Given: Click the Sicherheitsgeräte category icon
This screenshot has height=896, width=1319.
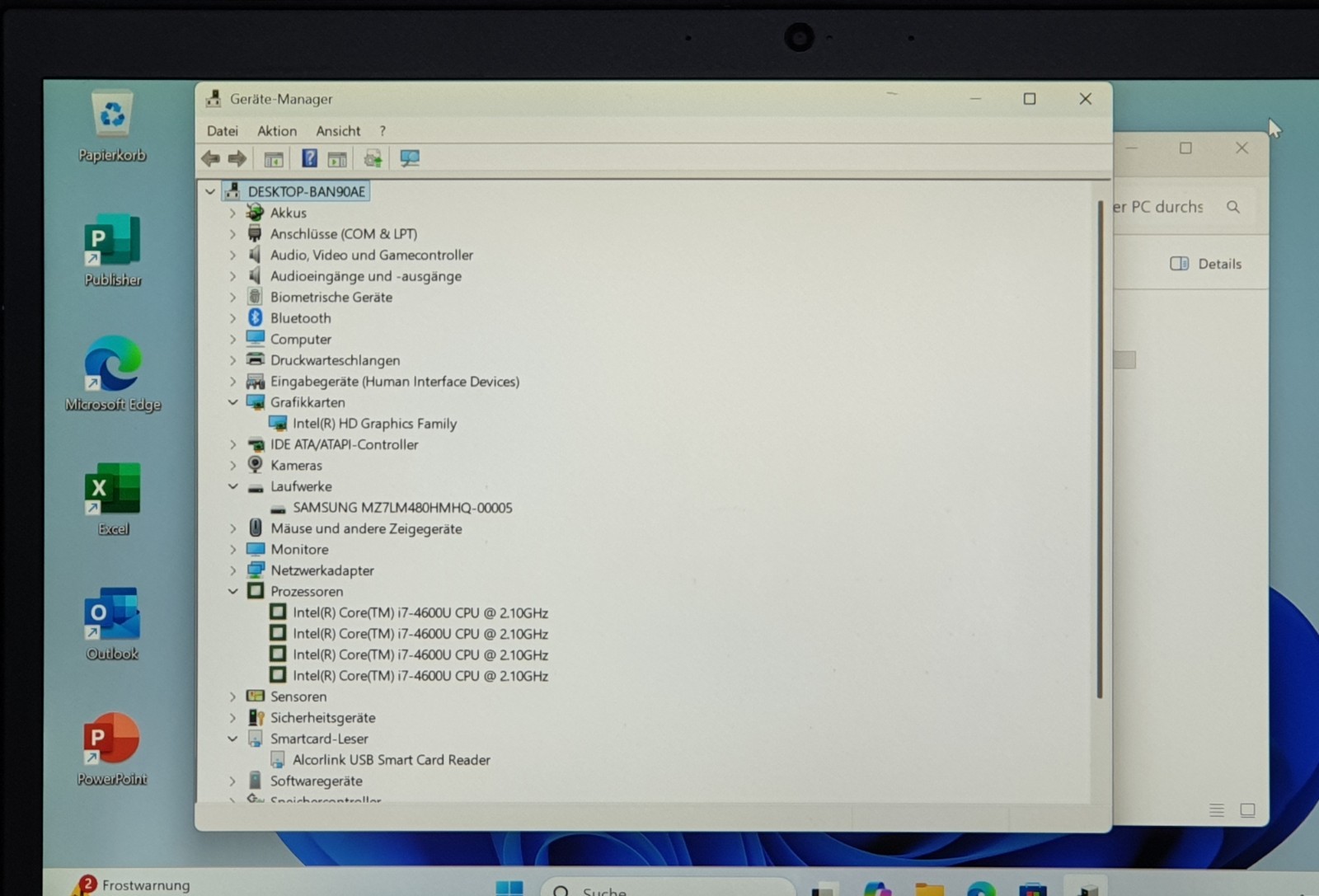Looking at the screenshot, I should [256, 717].
